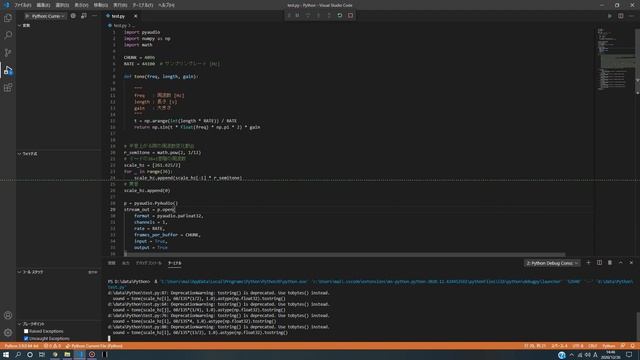
Task: Split the terminal panel
Action: click(599, 263)
